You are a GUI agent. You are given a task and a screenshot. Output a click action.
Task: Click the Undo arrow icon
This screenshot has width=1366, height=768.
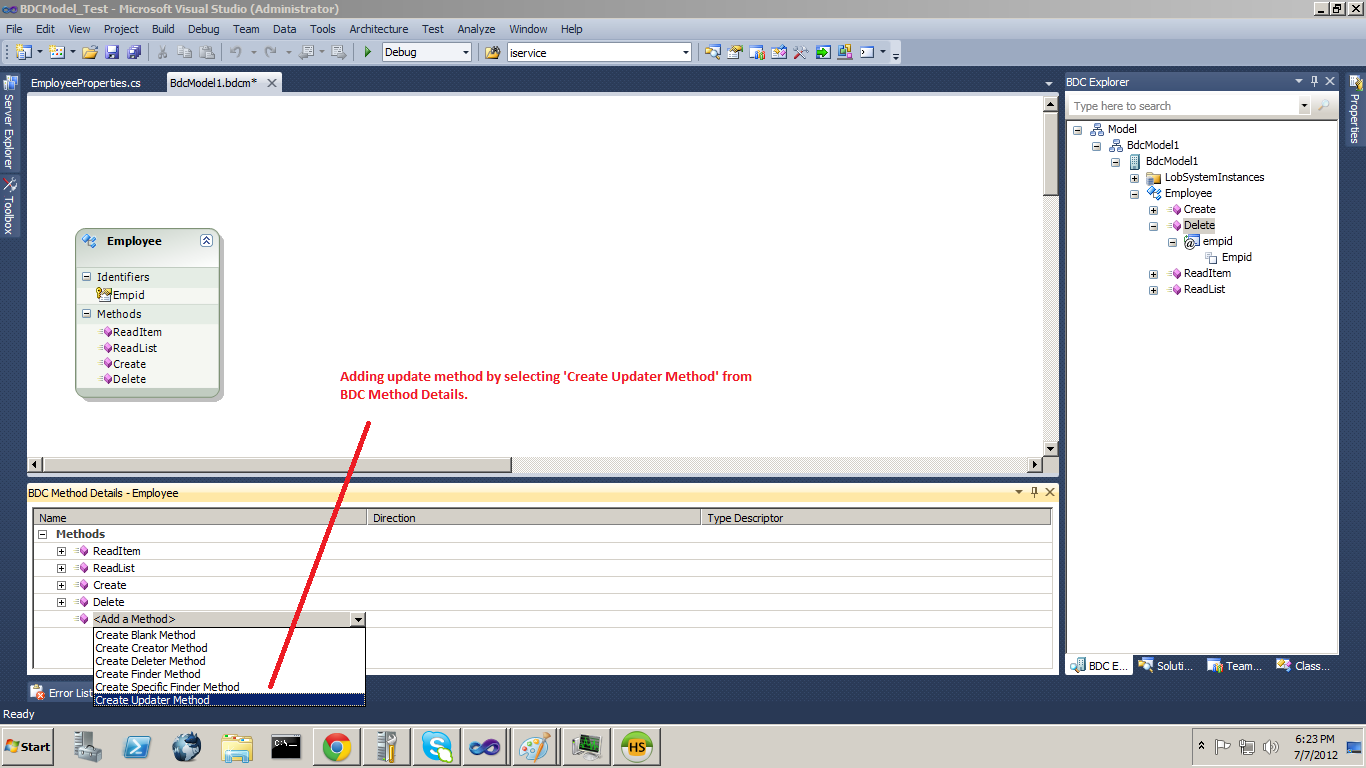coord(235,52)
